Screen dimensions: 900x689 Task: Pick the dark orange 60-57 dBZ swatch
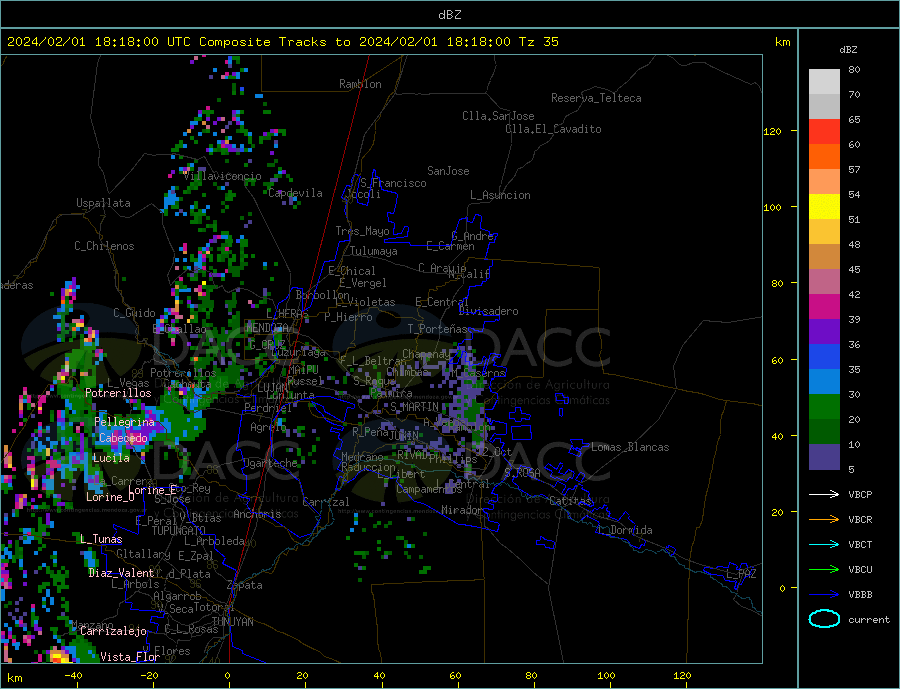[x=824, y=157]
